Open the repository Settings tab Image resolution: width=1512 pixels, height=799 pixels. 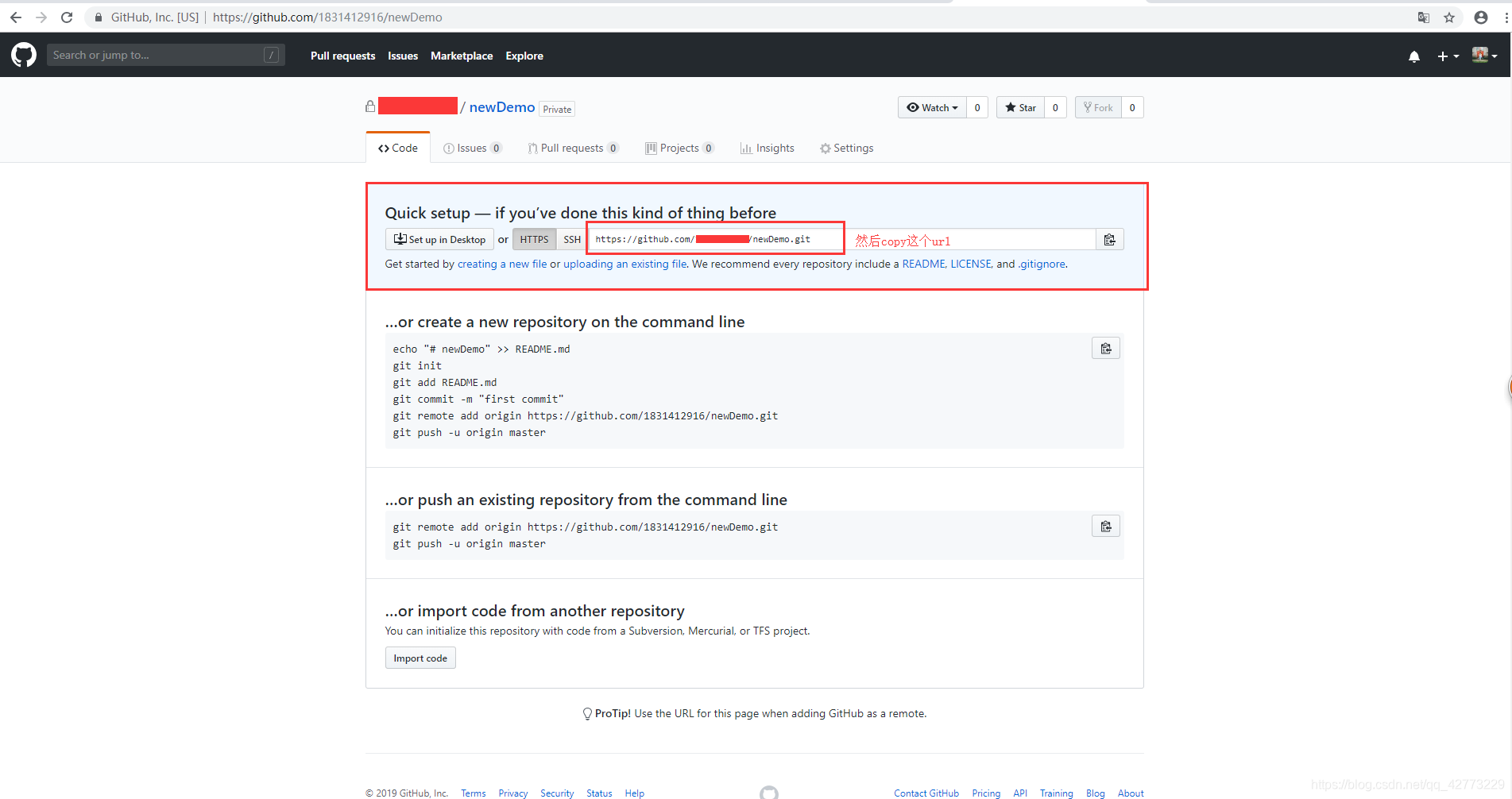tap(847, 148)
